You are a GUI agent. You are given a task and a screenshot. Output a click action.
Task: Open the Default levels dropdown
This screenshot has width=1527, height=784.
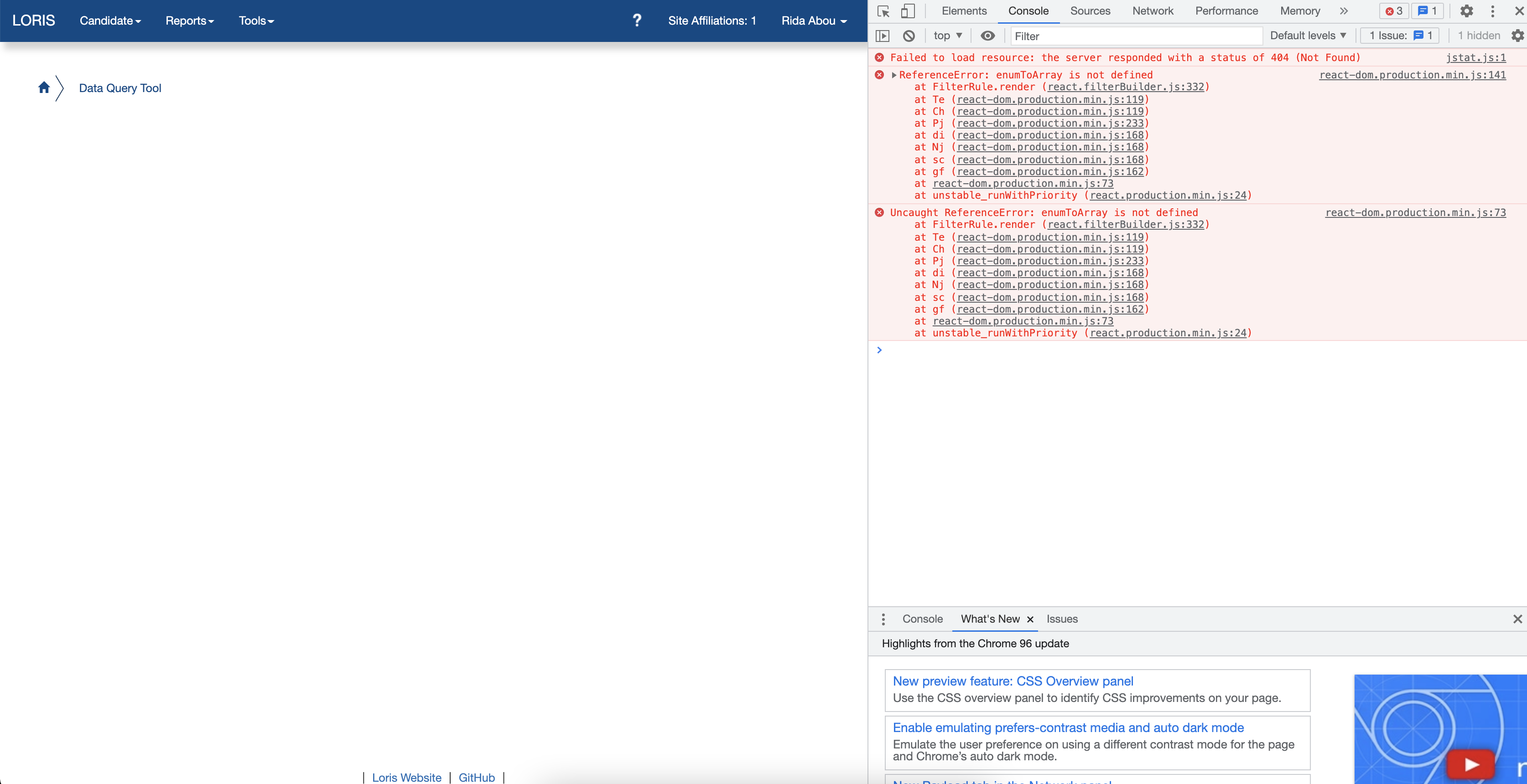coord(1307,36)
